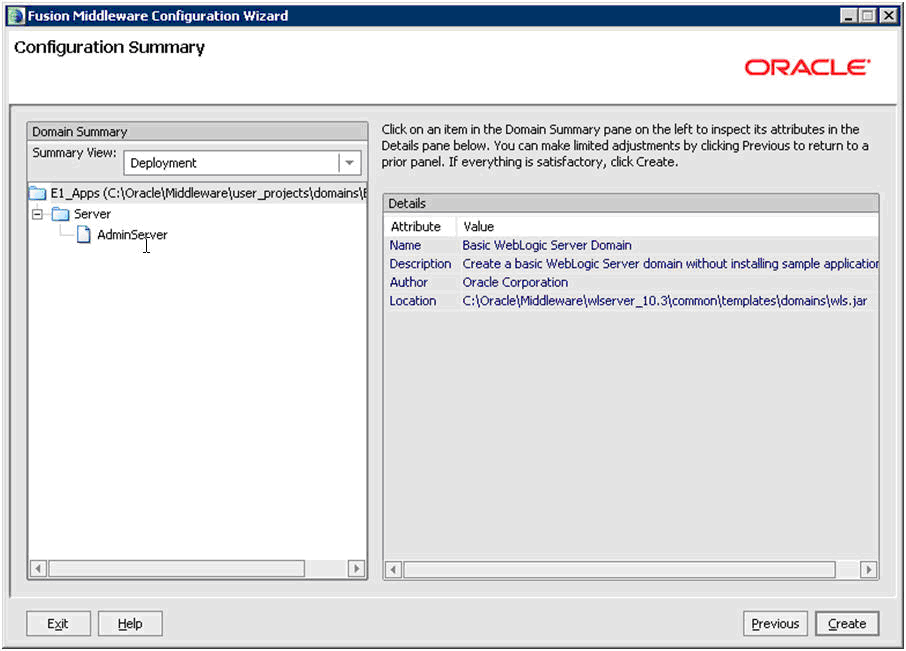The height and width of the screenshot is (651, 906).
Task: Select the E1_Apps domain folder icon
Action: coord(38,193)
